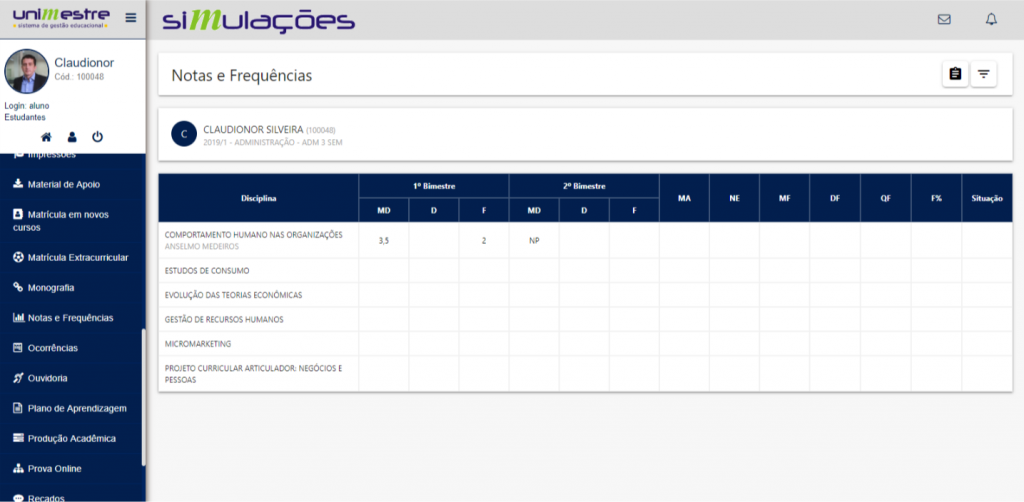Open Matrícula Extracurricular in sidebar

77,258
